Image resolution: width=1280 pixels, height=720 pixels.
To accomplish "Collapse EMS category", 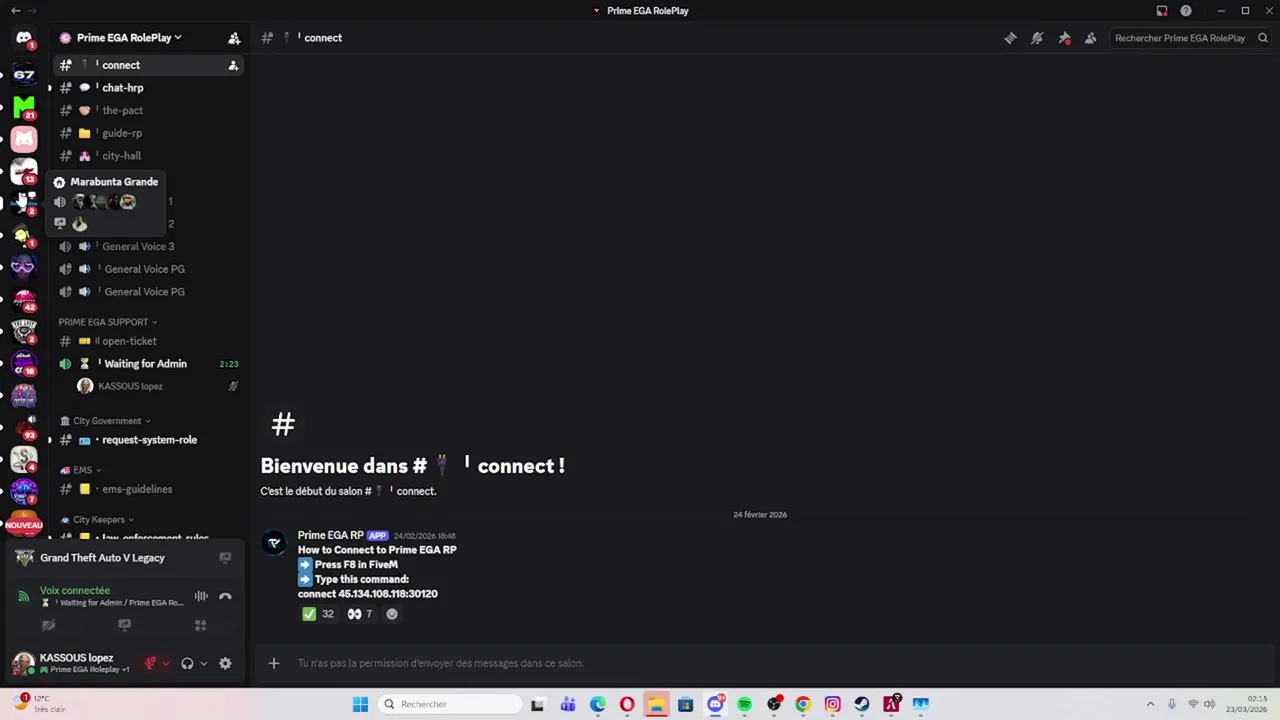I will point(81,470).
